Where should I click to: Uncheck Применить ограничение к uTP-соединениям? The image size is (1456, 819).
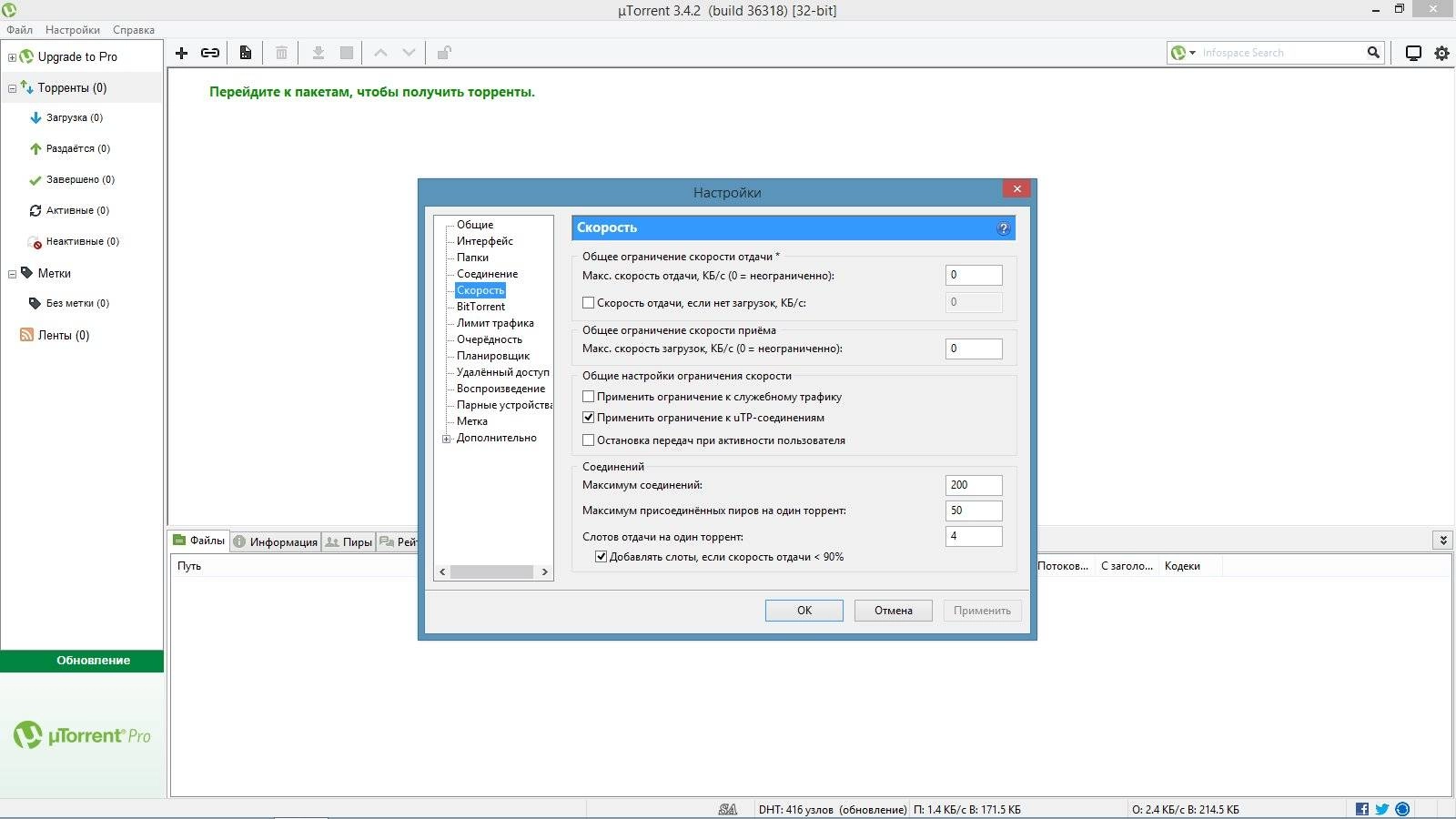click(588, 417)
